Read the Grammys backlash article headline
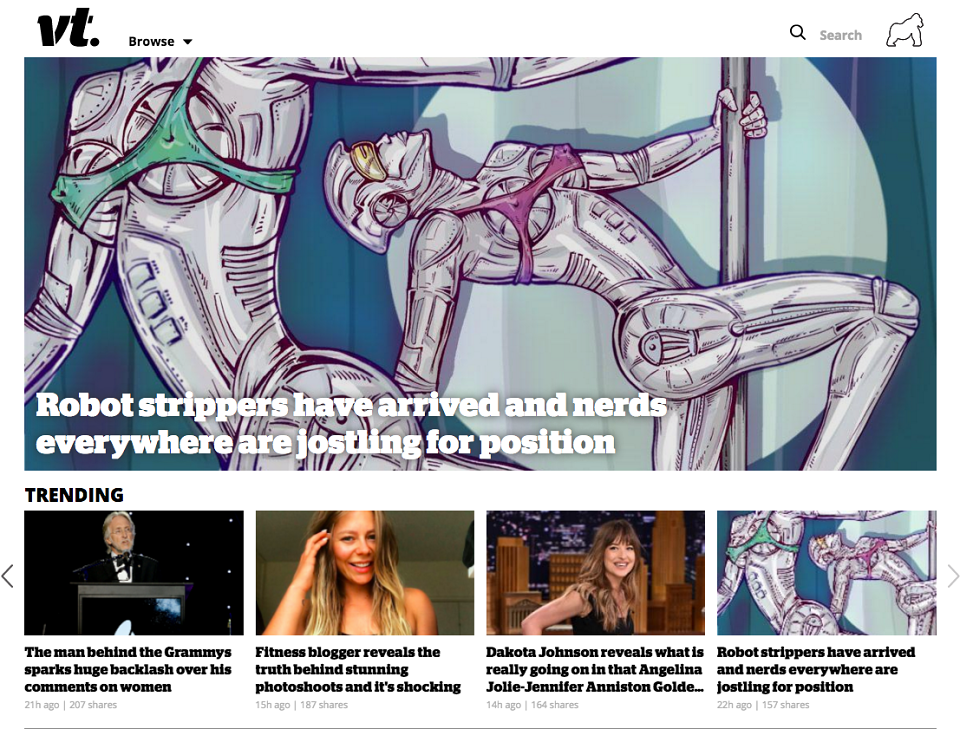 click(x=128, y=669)
